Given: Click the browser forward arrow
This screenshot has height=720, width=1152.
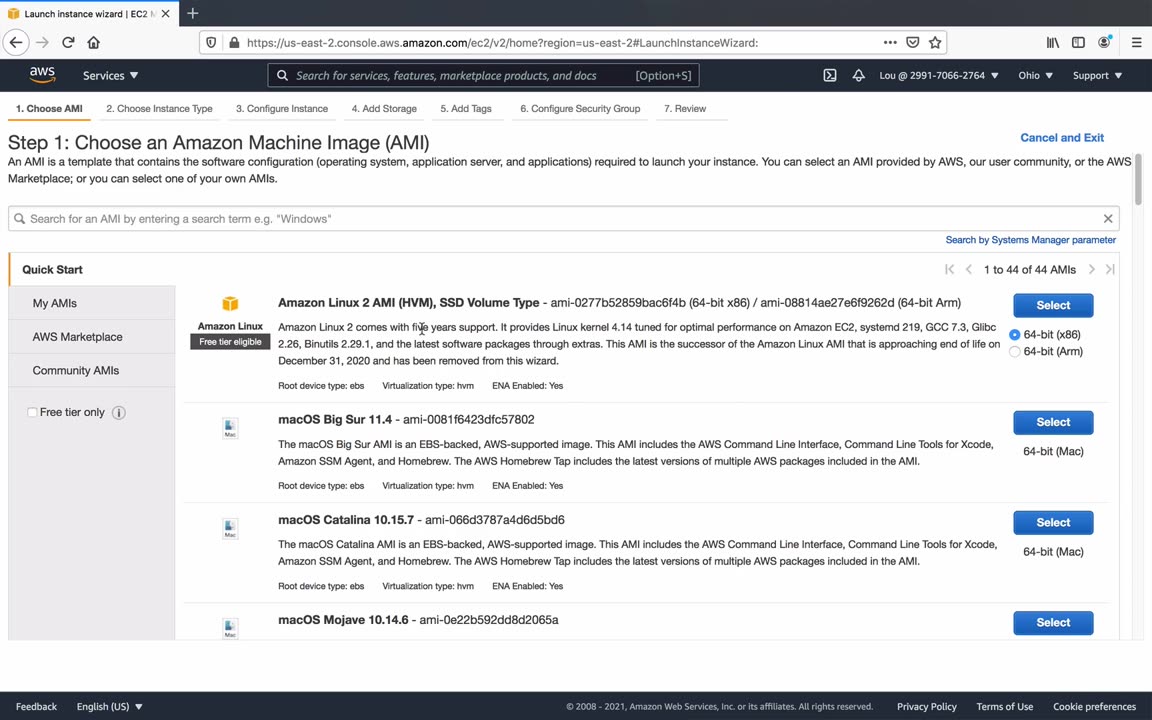Looking at the screenshot, I should pos(43,43).
